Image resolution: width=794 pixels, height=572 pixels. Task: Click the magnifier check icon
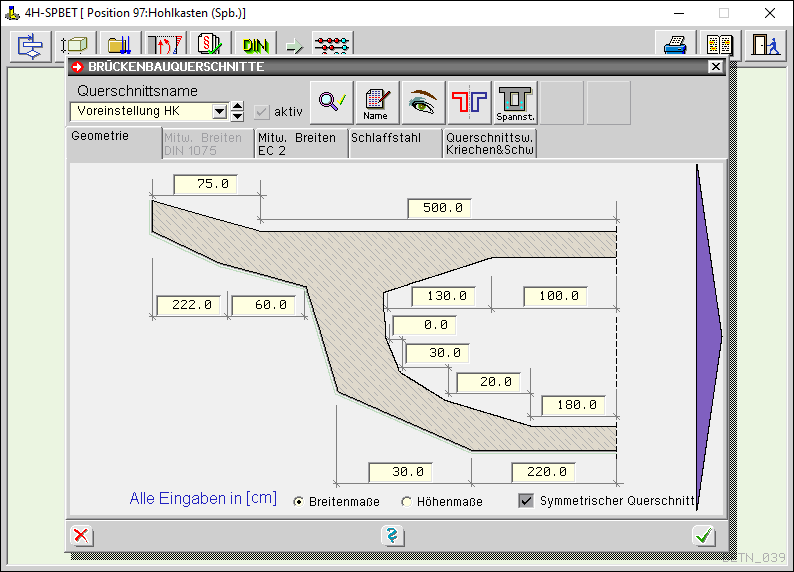[x=331, y=102]
